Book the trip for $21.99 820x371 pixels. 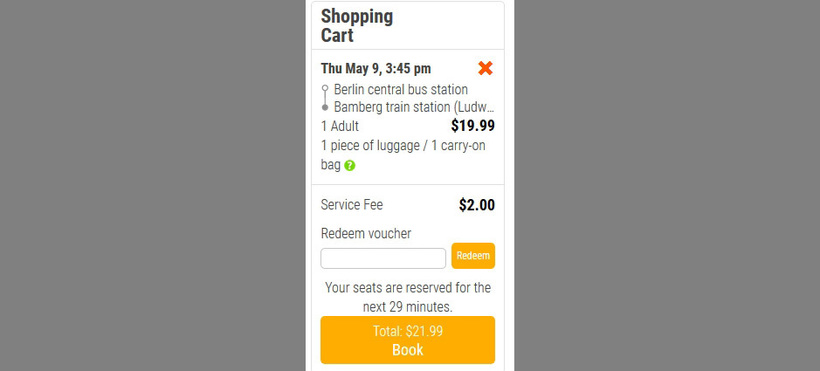(408, 340)
